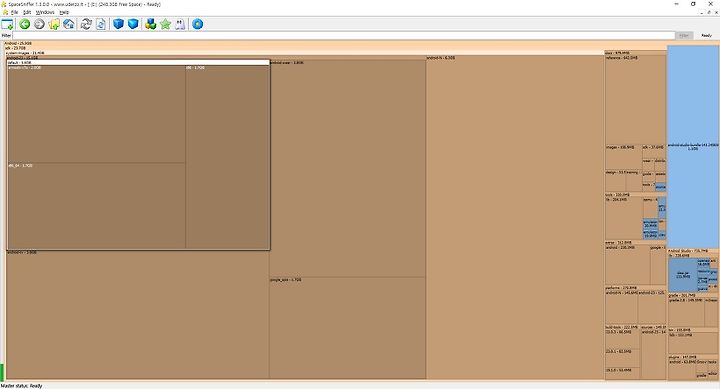Click the SpaceSniffer star icon in the title bar
This screenshot has width=720, height=389.
(4, 4)
